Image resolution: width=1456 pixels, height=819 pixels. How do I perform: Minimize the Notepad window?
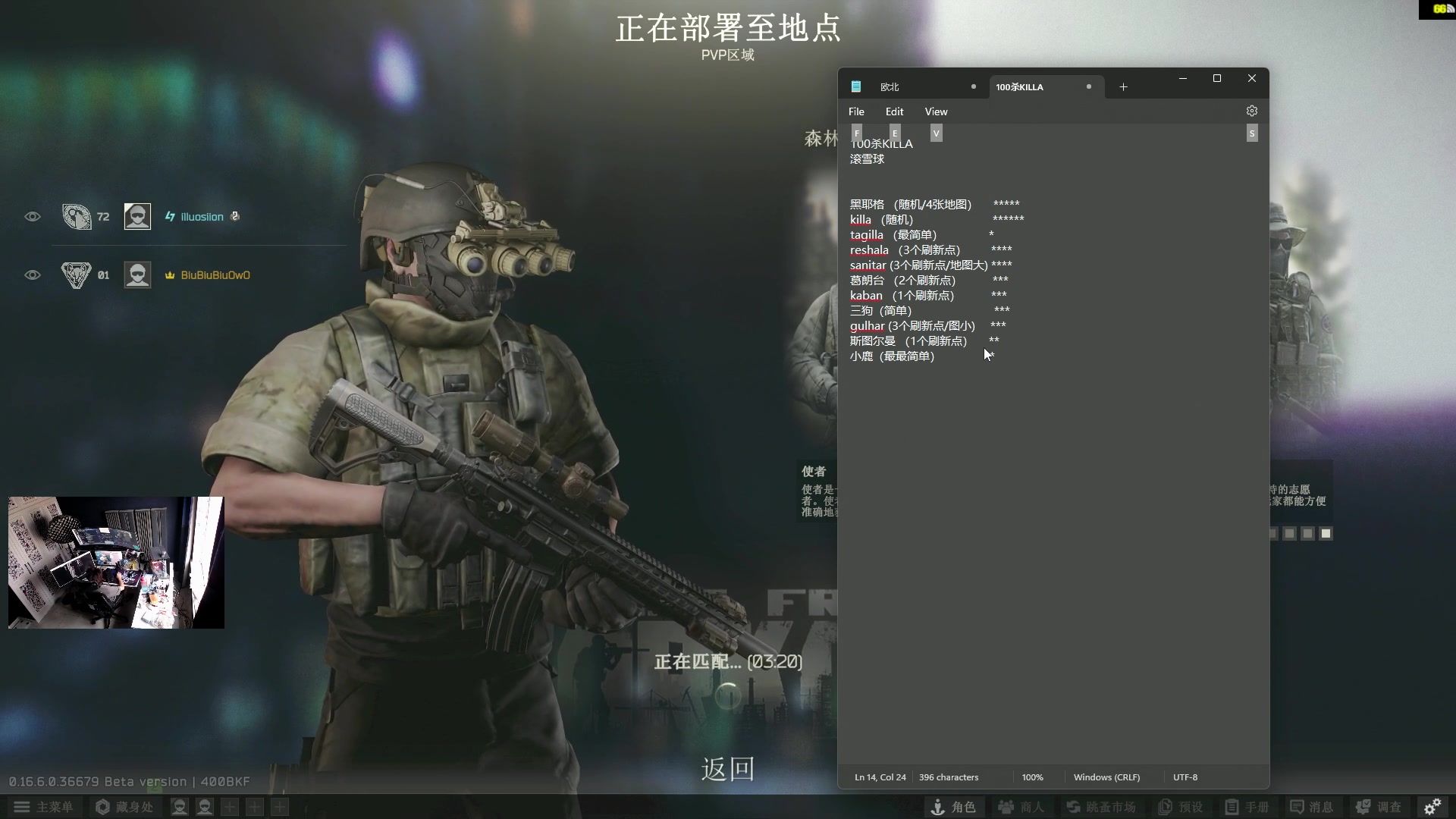pyautogui.click(x=1183, y=78)
